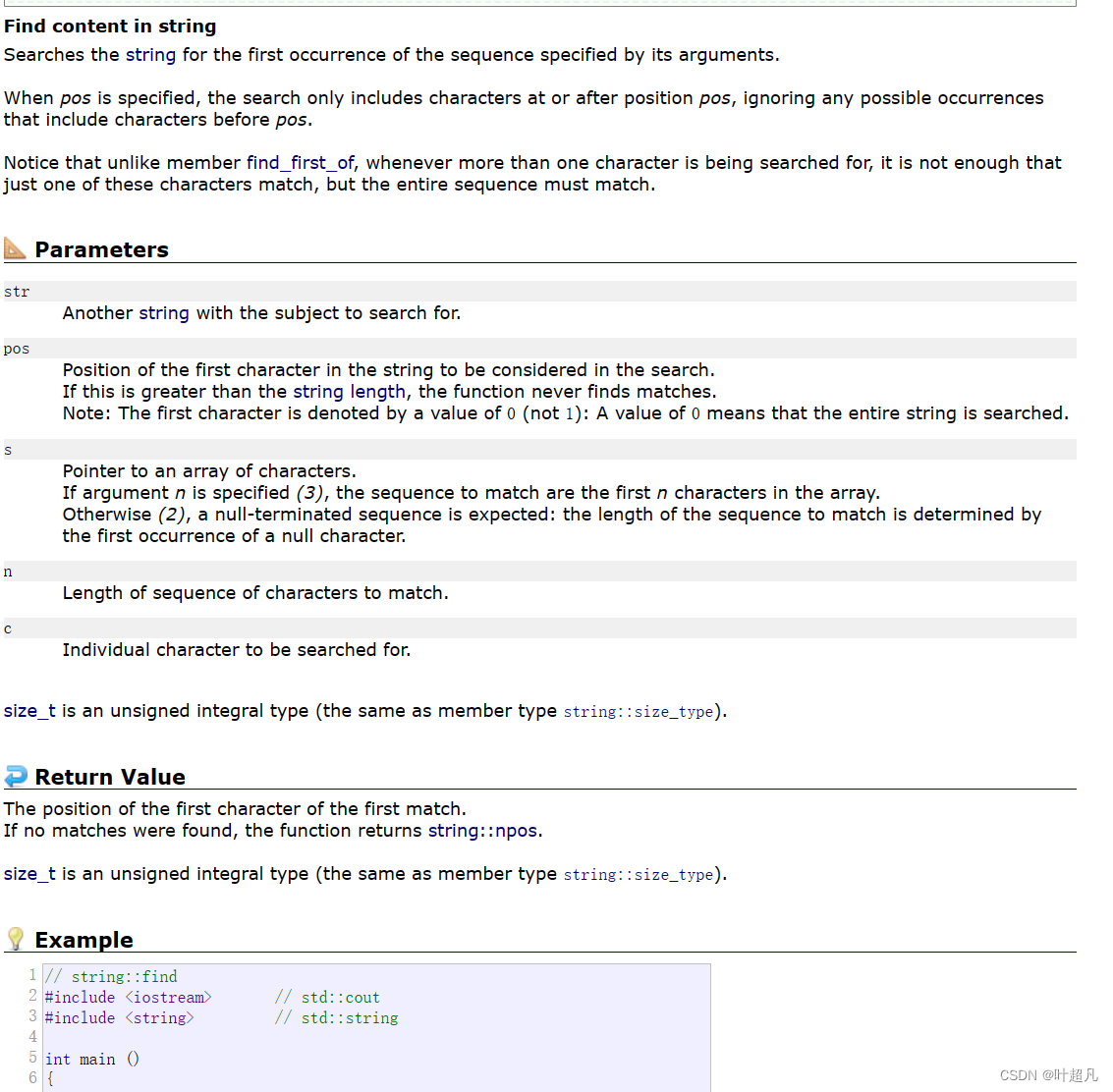Image resolution: width=1113 pixels, height=1092 pixels.
Task: Click the "#include <iostream>" code line
Action: click(128, 998)
